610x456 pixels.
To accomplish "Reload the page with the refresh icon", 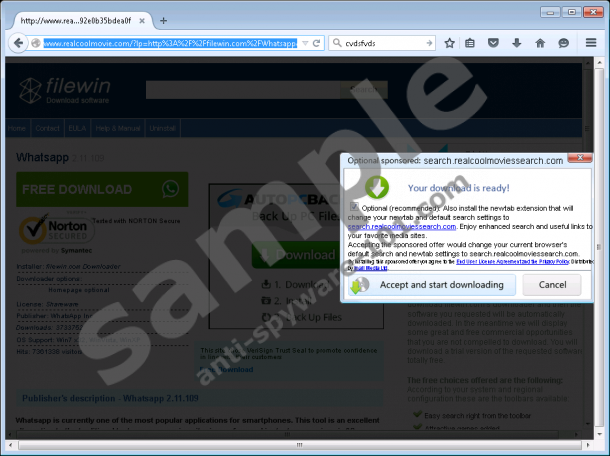I will 316,43.
